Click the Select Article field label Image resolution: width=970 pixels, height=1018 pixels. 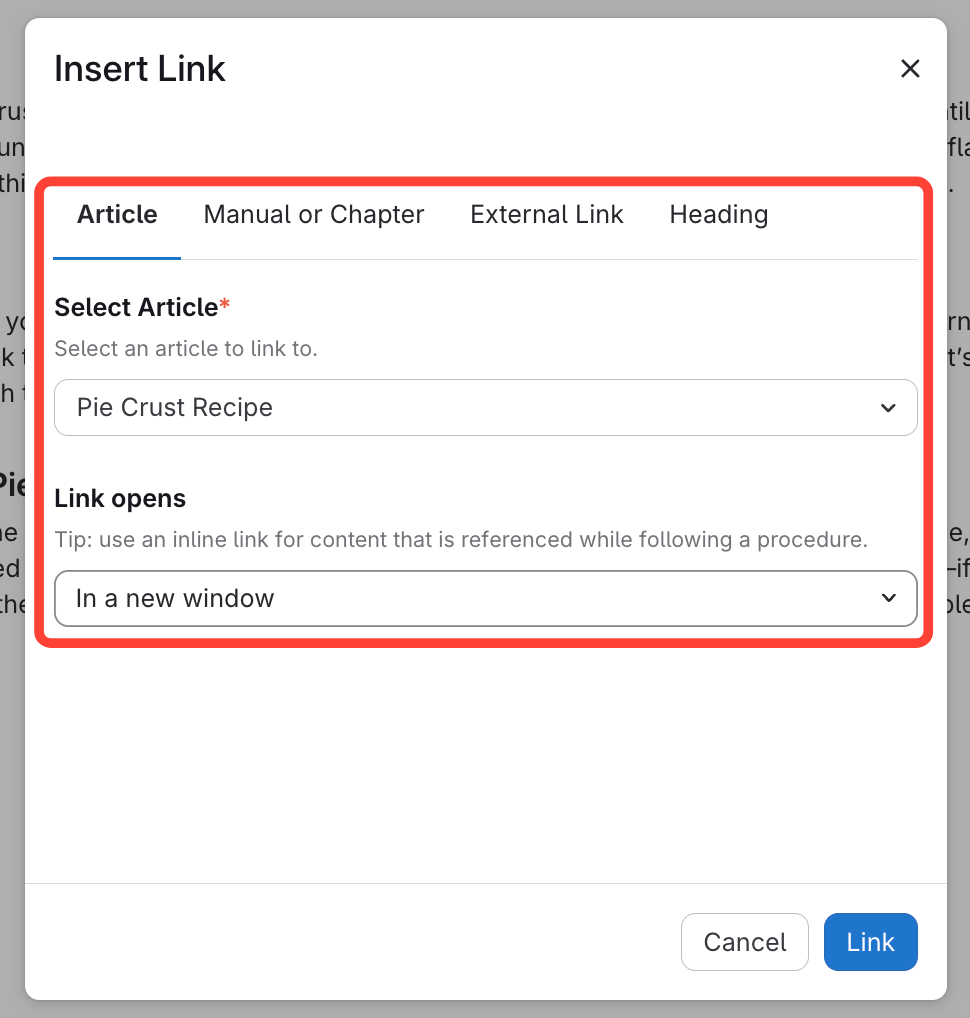[x=136, y=307]
